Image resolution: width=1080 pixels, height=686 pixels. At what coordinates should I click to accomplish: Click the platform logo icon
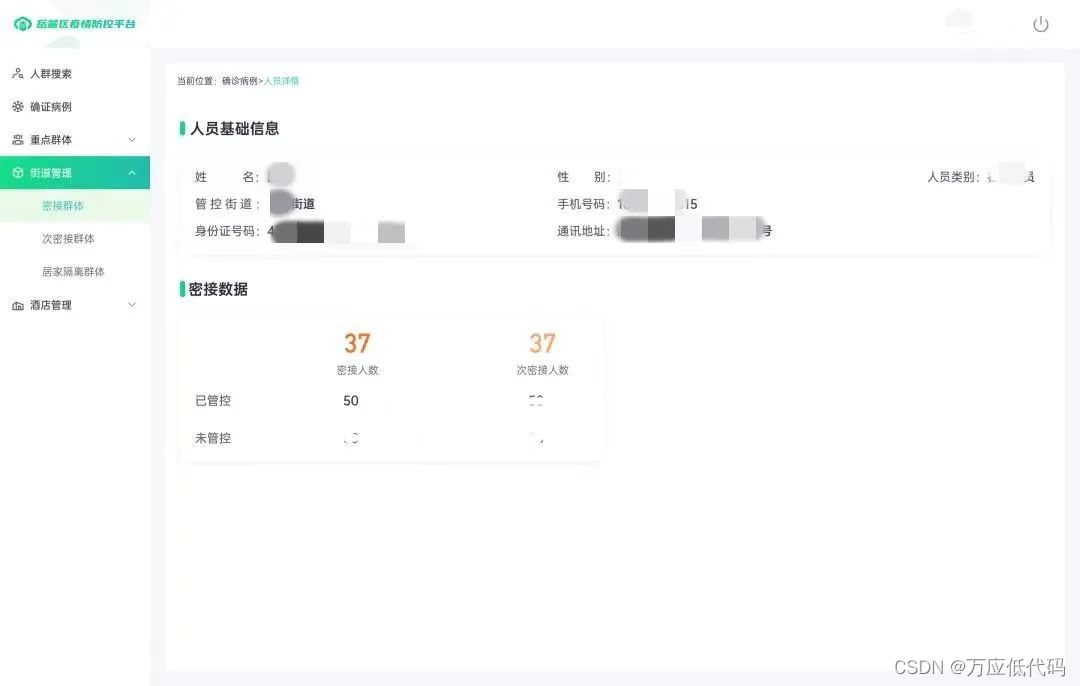point(22,23)
